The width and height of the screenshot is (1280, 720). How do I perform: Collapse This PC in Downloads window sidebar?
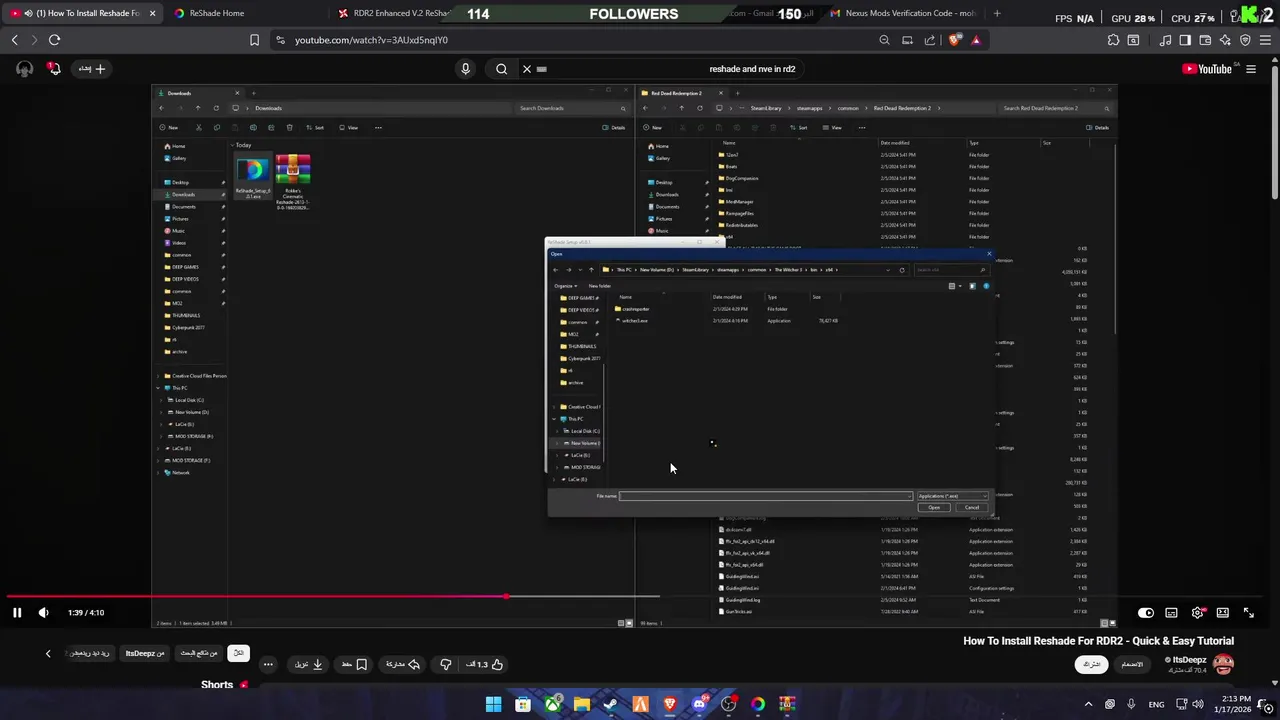pos(159,388)
